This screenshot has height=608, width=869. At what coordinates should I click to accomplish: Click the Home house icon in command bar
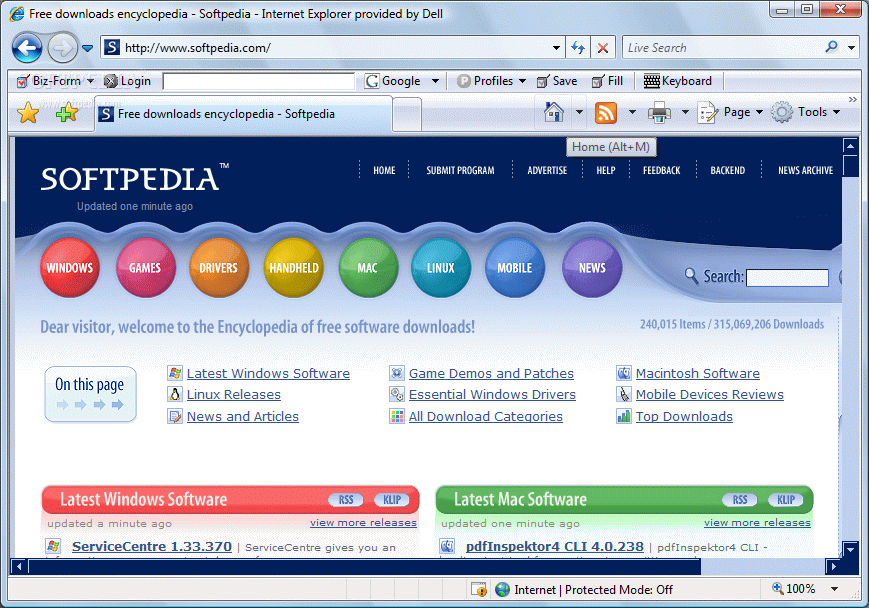553,112
